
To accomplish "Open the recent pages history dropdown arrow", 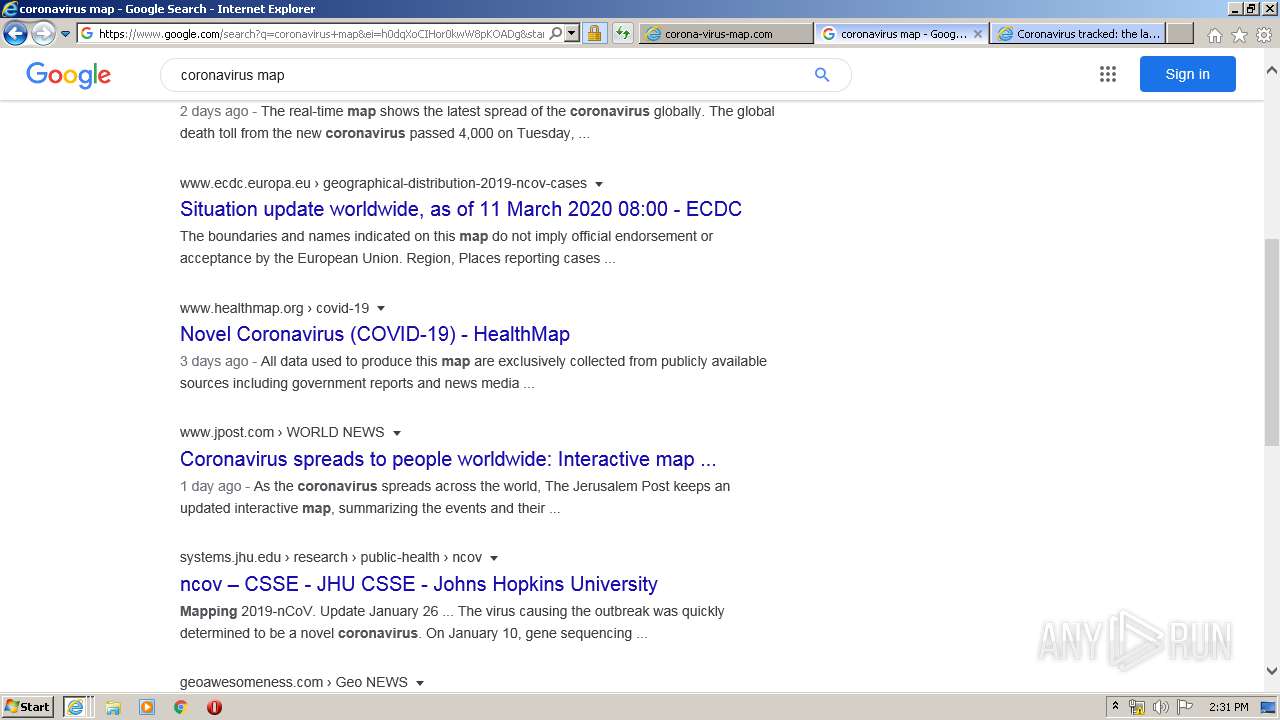I will pos(66,34).
